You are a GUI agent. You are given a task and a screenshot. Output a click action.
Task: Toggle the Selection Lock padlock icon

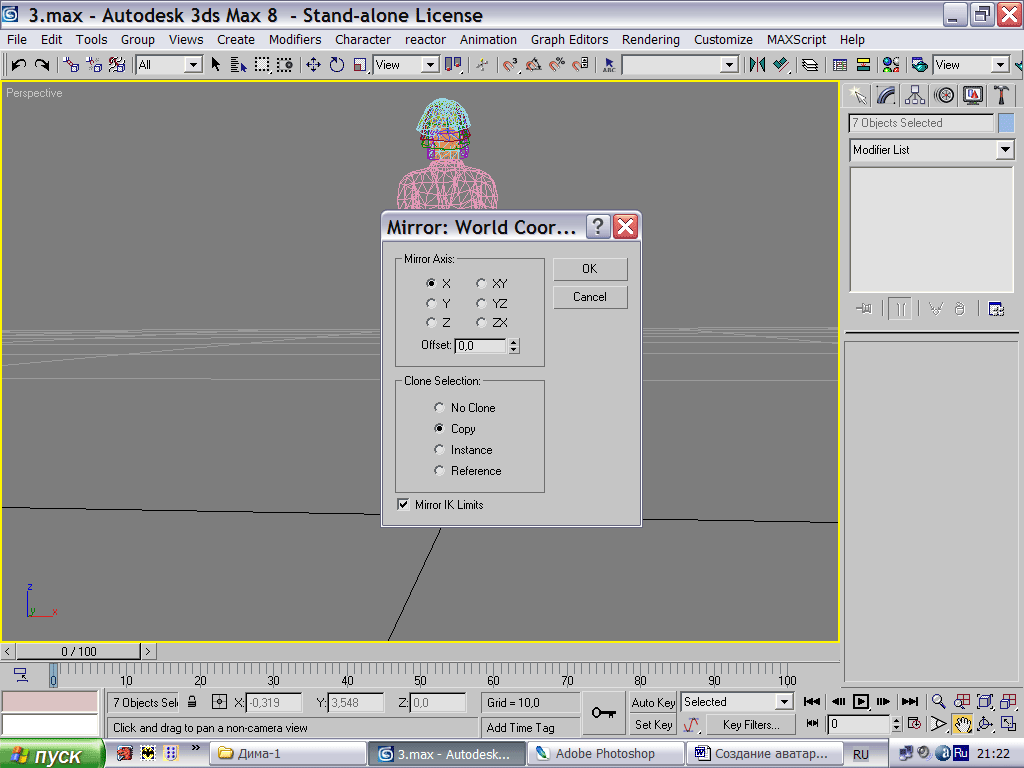tap(192, 702)
